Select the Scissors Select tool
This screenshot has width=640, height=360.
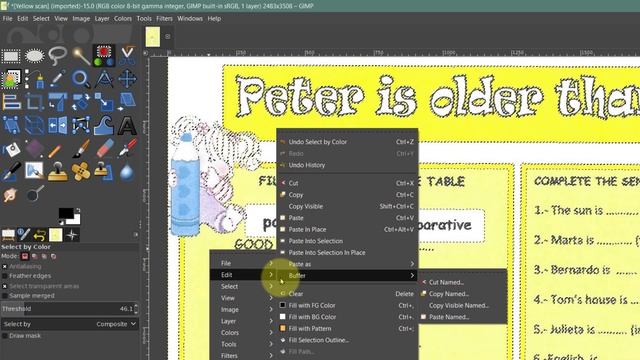point(127,56)
